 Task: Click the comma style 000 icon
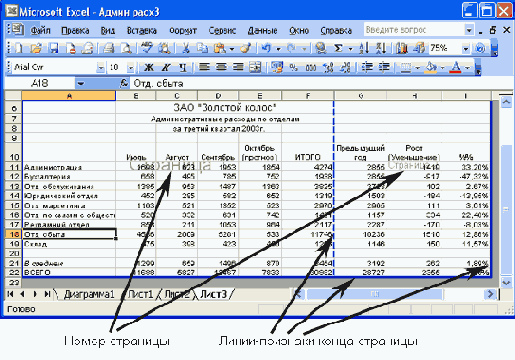click(x=311, y=68)
